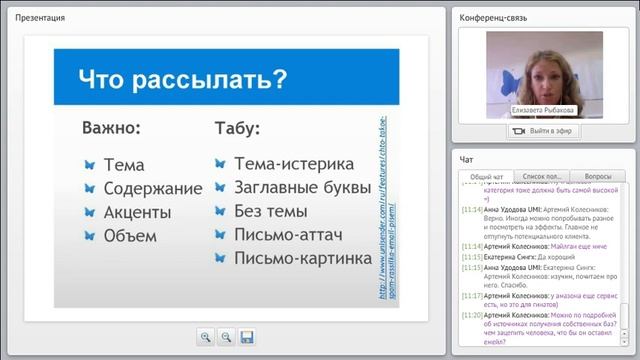Click the chat scrollbar down arrow

tap(624, 342)
